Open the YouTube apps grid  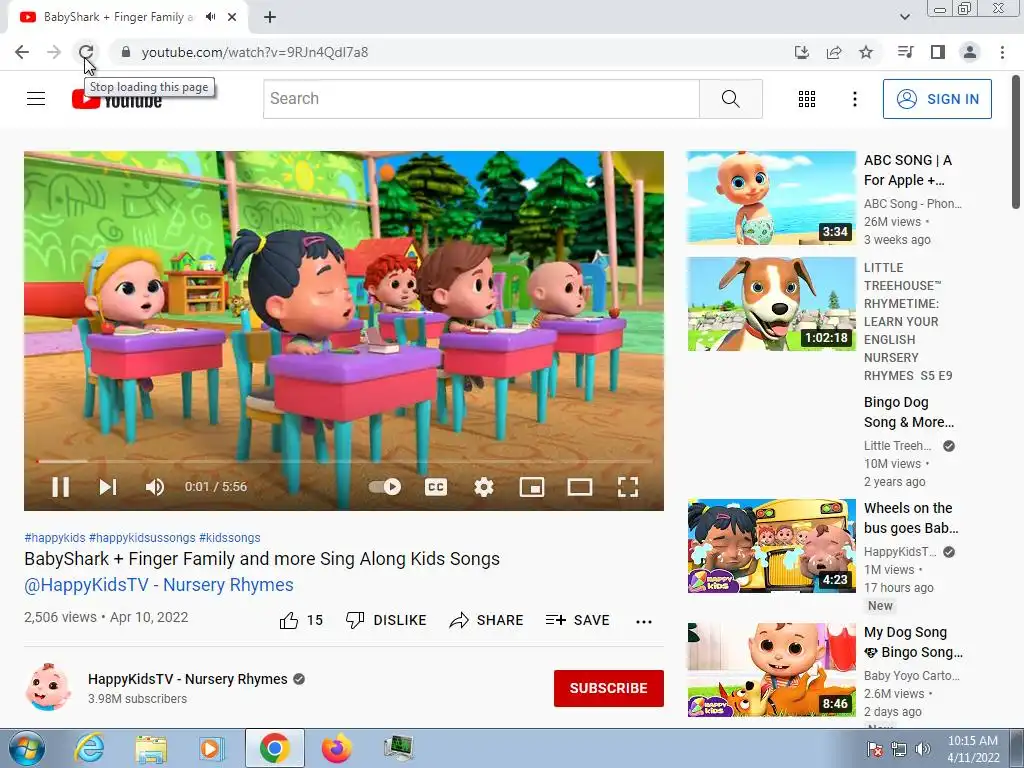(807, 99)
